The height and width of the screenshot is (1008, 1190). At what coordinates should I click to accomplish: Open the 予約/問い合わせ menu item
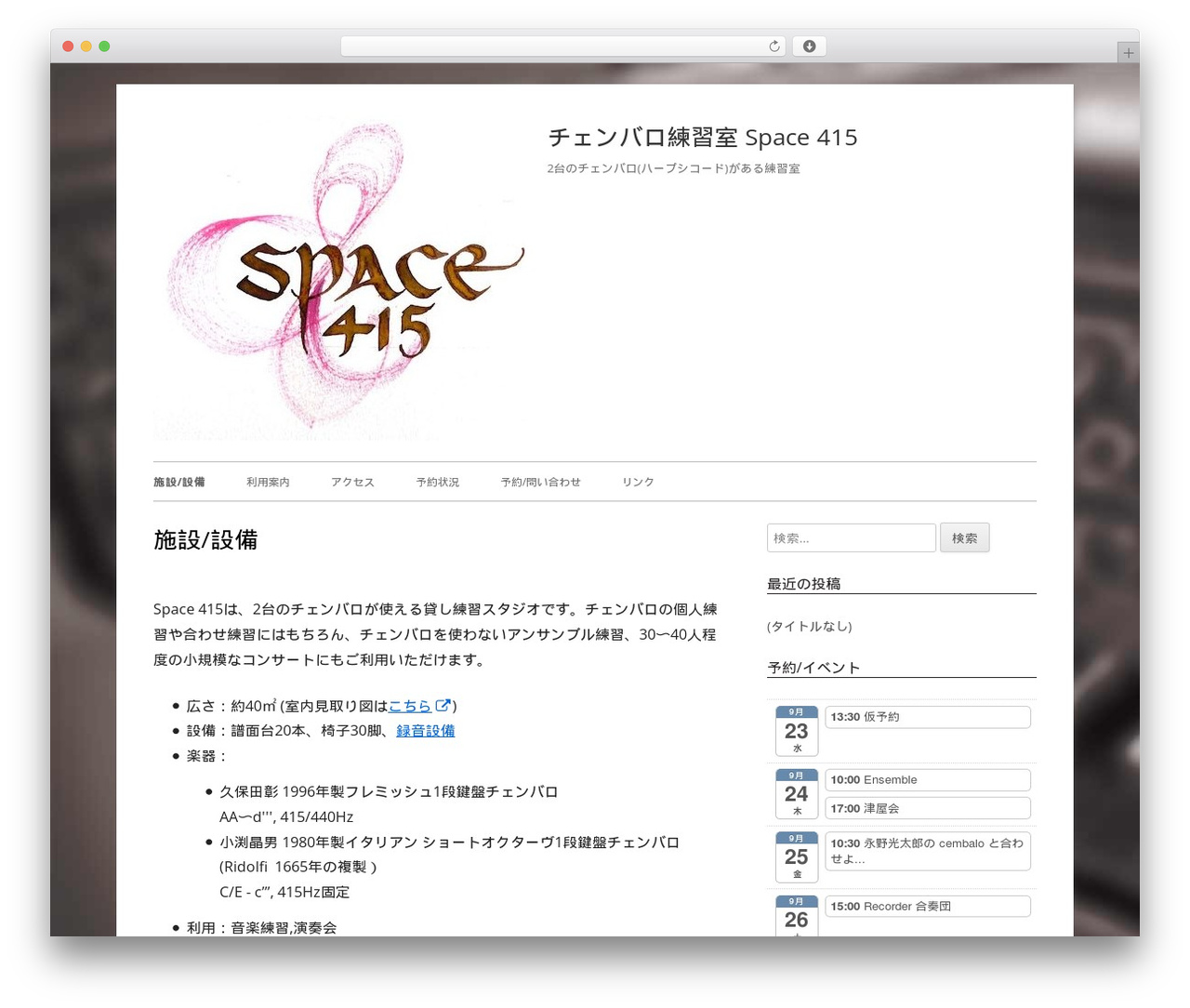pyautogui.click(x=540, y=482)
